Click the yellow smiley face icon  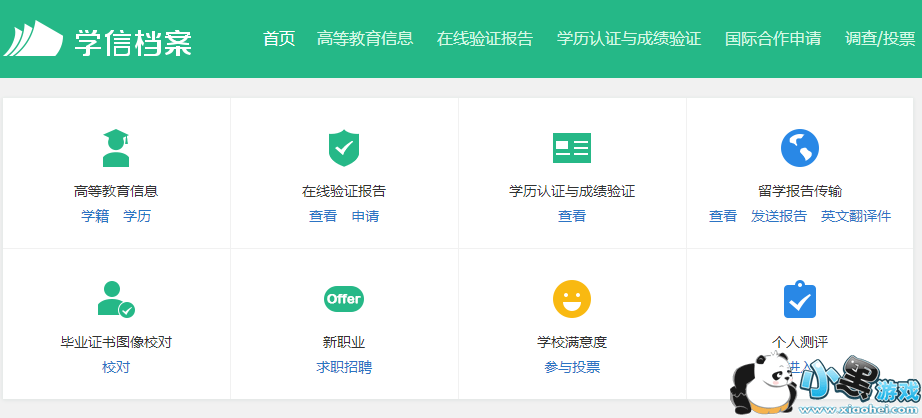pos(572,299)
